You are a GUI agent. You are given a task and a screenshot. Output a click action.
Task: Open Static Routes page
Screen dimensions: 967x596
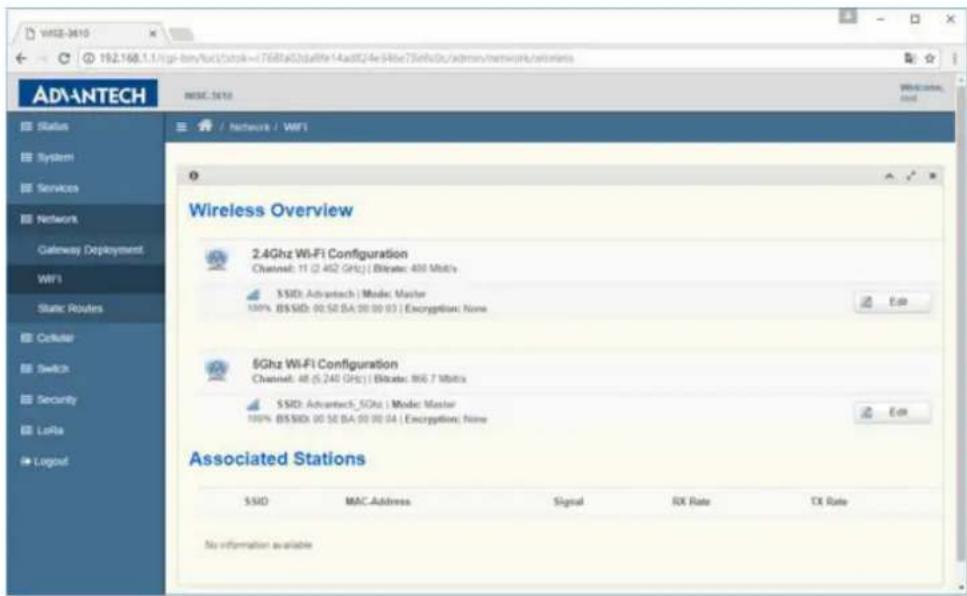pyautogui.click(x=70, y=308)
